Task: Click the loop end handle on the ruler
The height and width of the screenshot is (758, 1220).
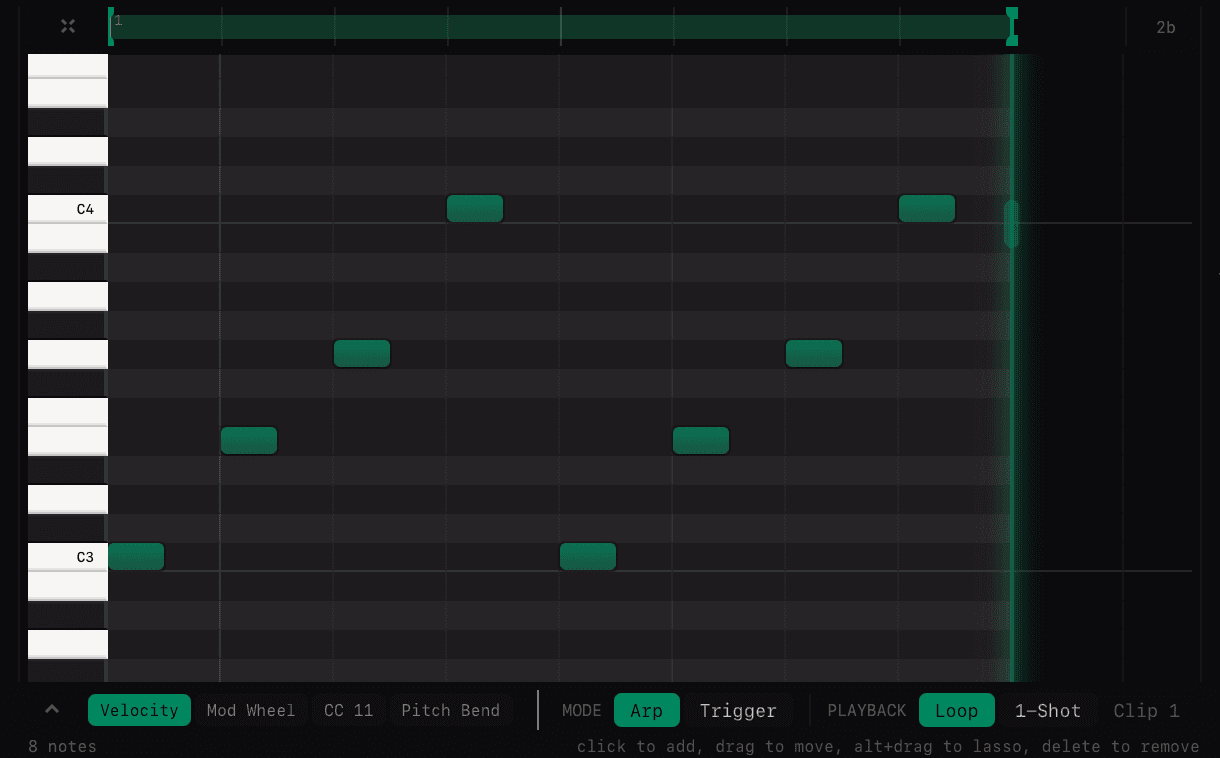Action: (x=1012, y=26)
